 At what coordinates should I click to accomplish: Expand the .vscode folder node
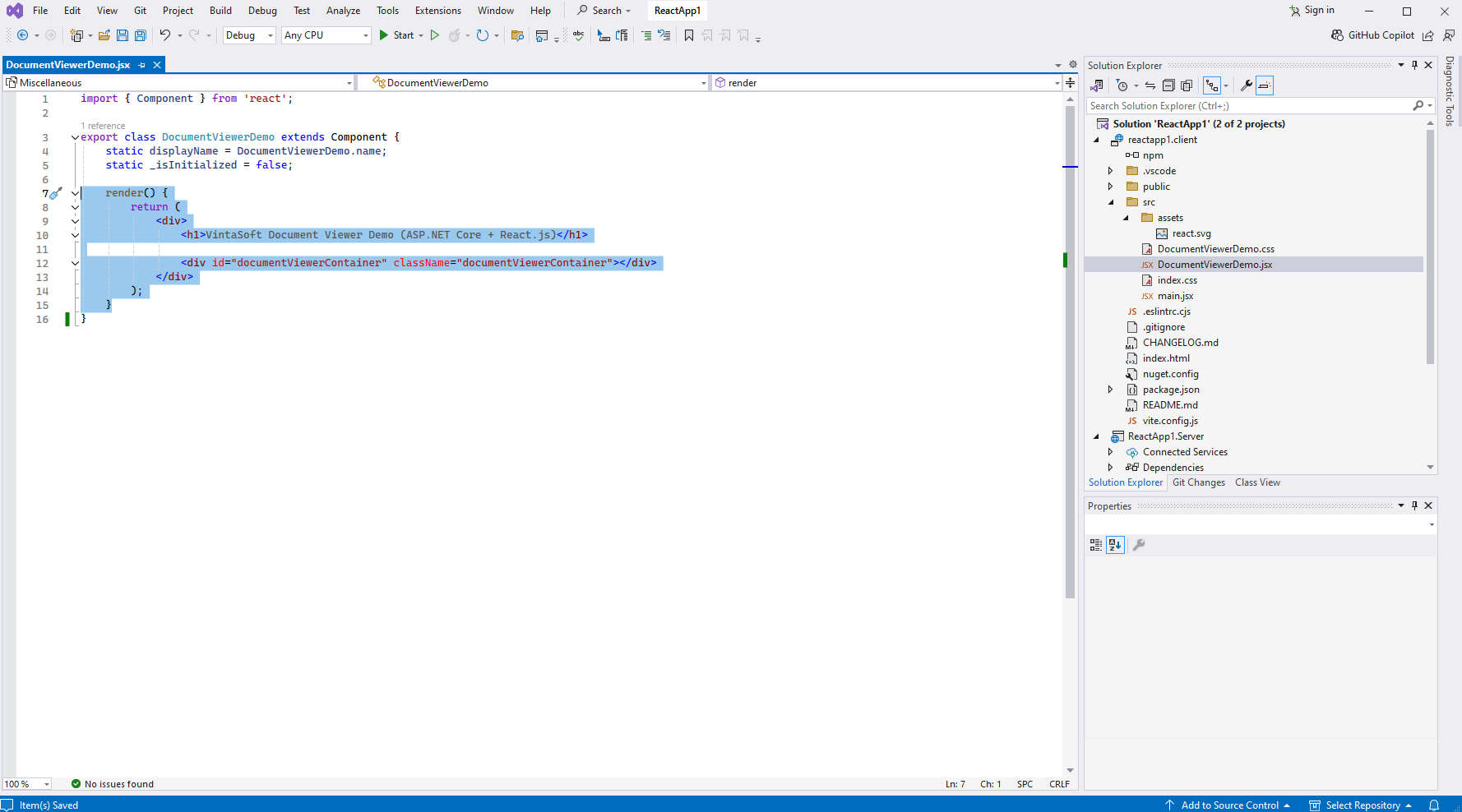[x=1111, y=171]
